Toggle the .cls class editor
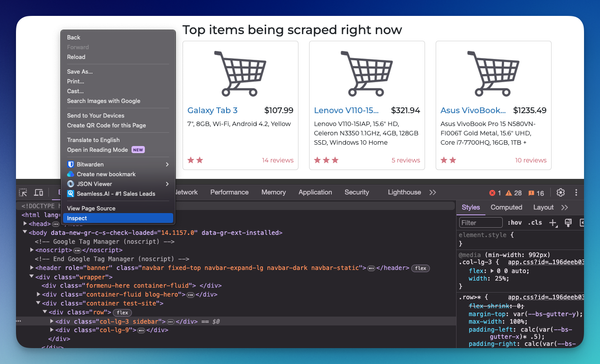This screenshot has height=364, width=600. click(x=535, y=223)
